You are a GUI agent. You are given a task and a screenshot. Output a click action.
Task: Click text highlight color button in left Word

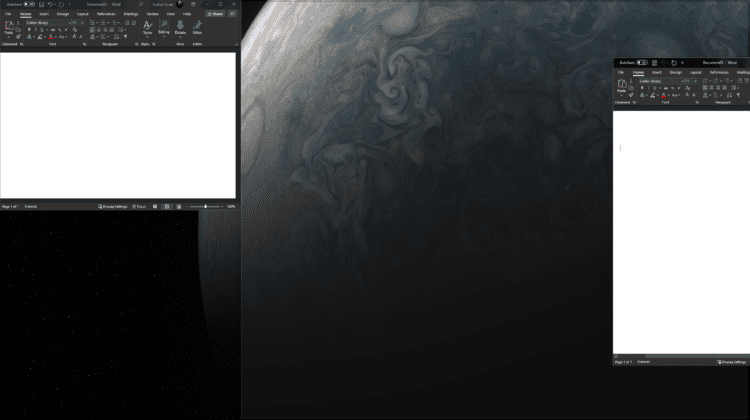point(40,36)
